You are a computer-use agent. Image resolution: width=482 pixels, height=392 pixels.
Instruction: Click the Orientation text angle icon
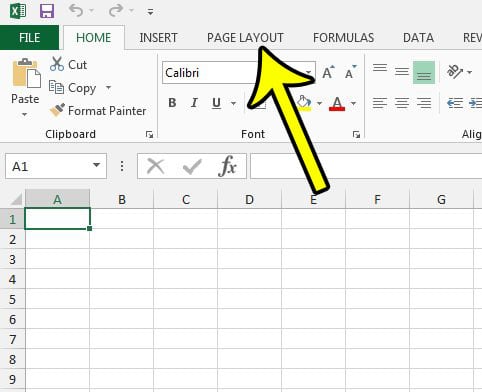[455, 72]
